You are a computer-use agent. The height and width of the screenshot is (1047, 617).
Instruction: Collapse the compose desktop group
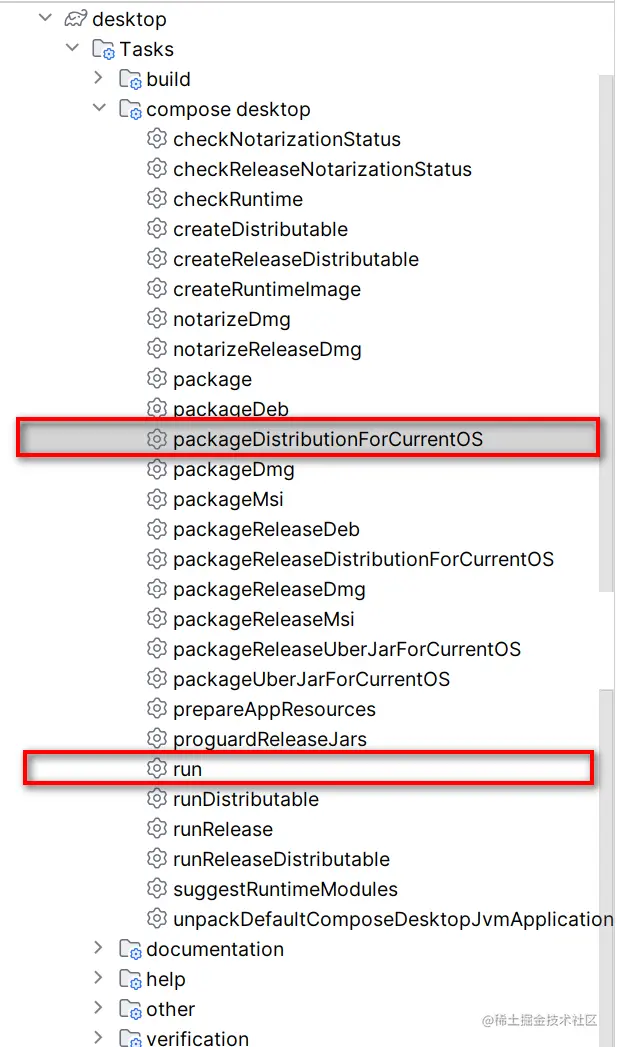click(x=99, y=108)
